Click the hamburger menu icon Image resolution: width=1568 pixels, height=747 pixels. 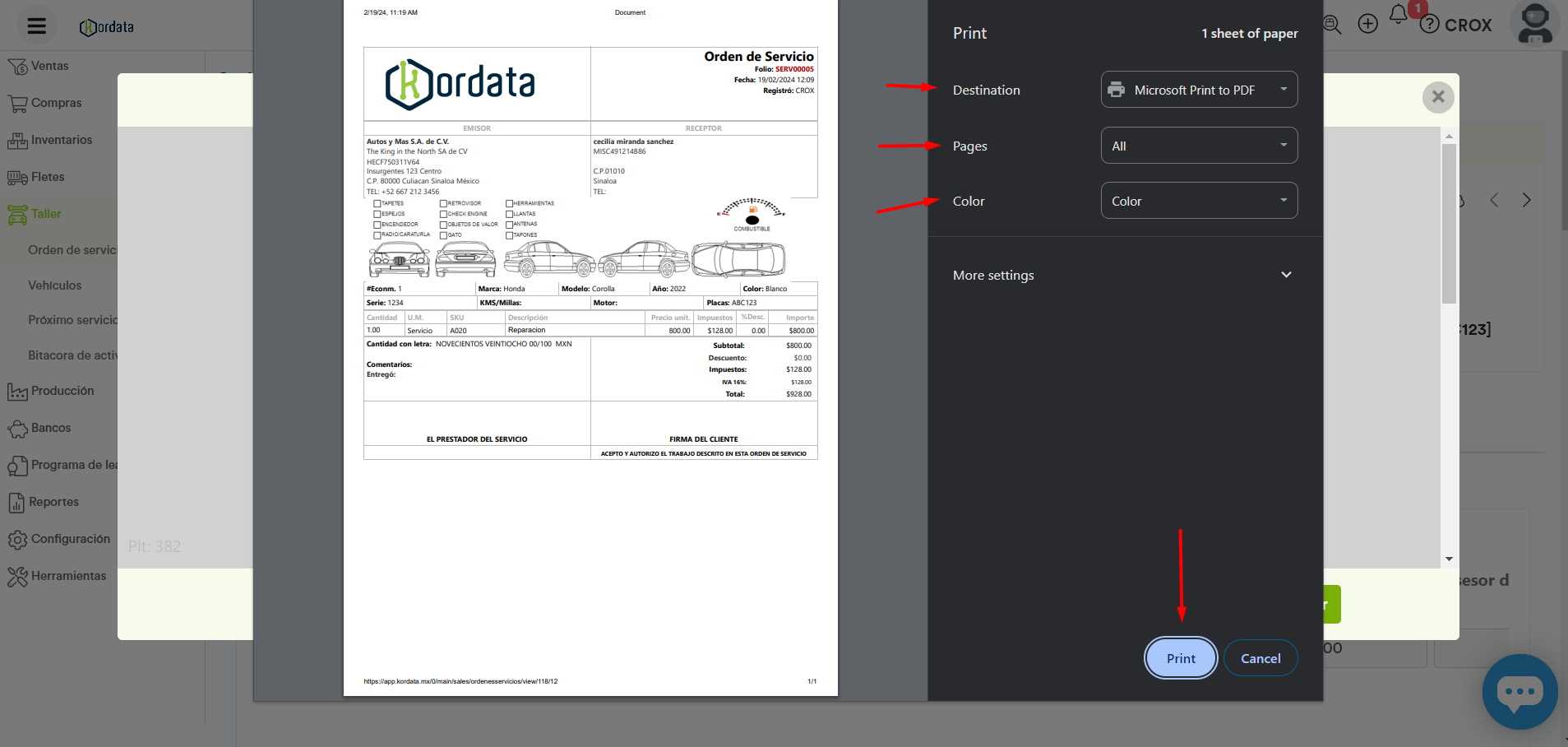(36, 26)
